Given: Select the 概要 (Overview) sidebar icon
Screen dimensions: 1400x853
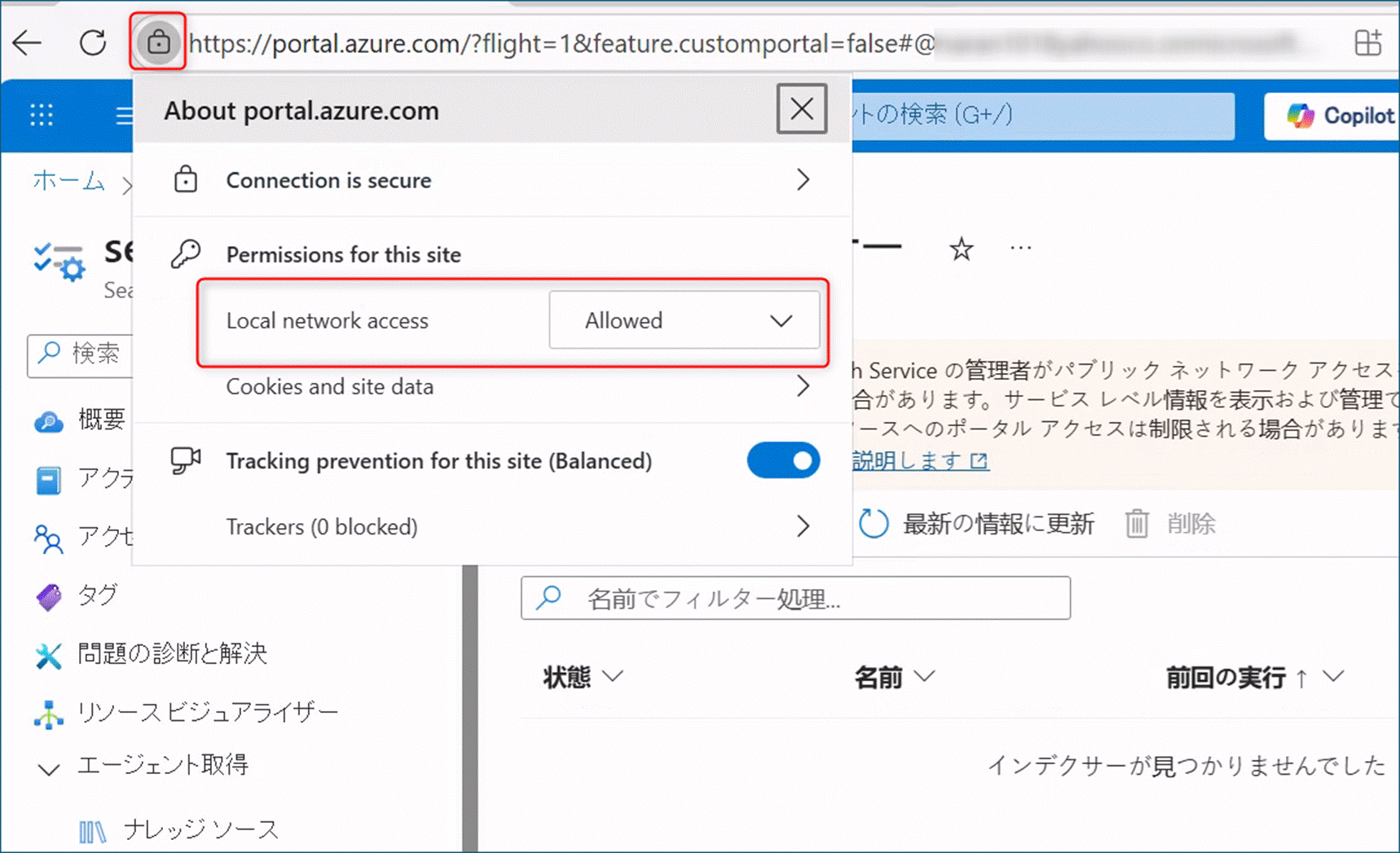Looking at the screenshot, I should [49, 420].
